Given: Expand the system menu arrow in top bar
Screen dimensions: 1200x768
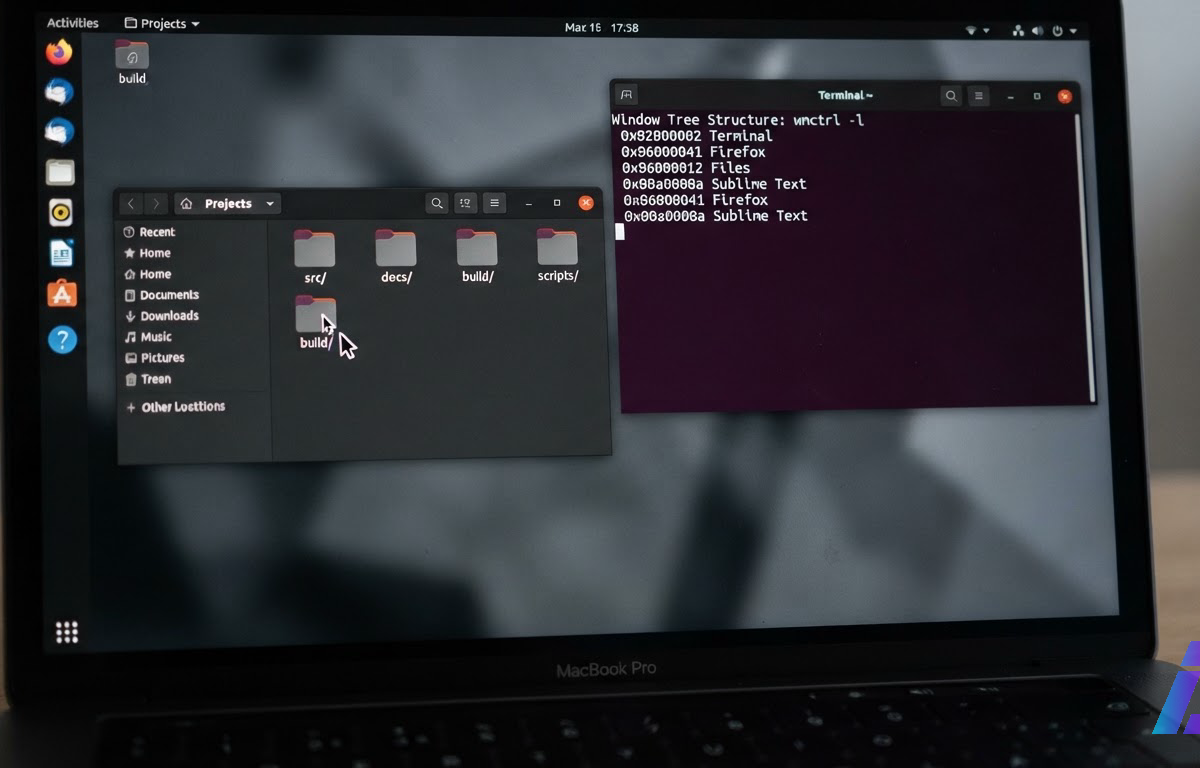Looking at the screenshot, I should click(1073, 32).
